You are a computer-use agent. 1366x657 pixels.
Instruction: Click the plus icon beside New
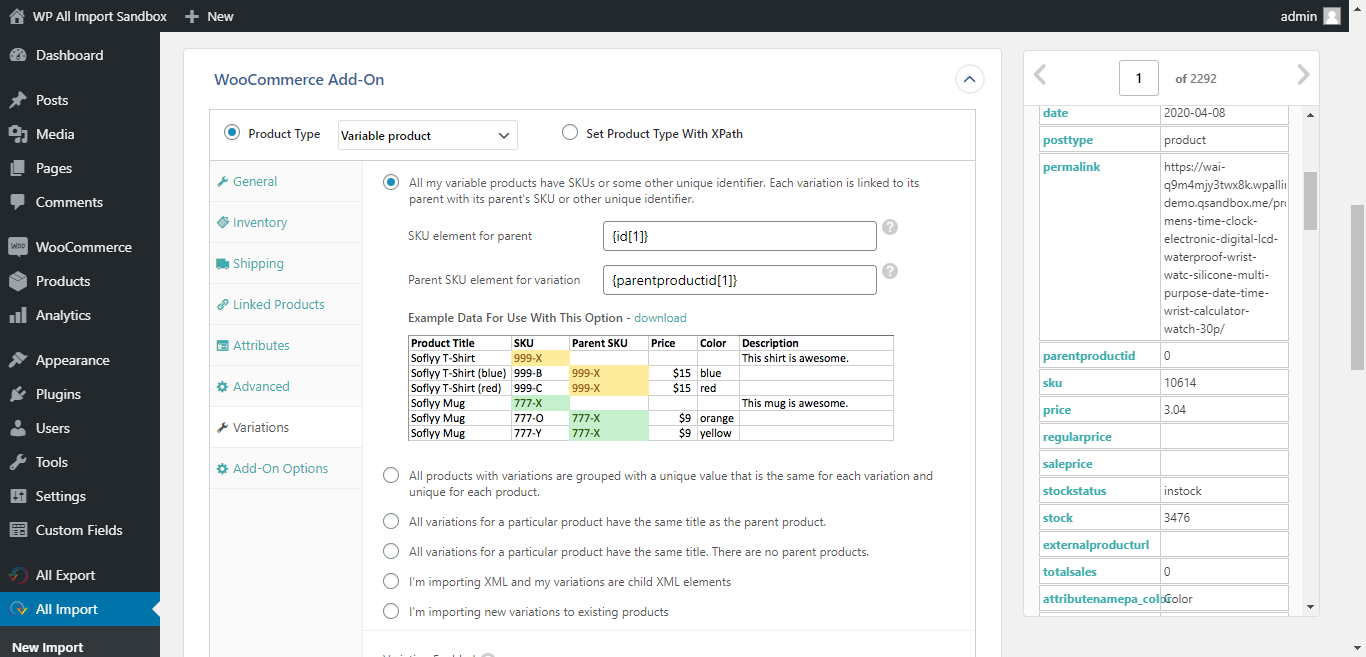193,16
